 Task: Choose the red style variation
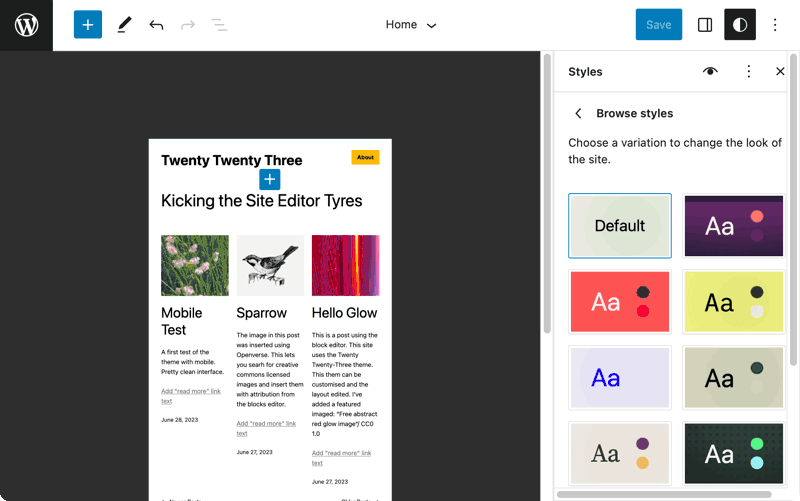[x=620, y=302]
